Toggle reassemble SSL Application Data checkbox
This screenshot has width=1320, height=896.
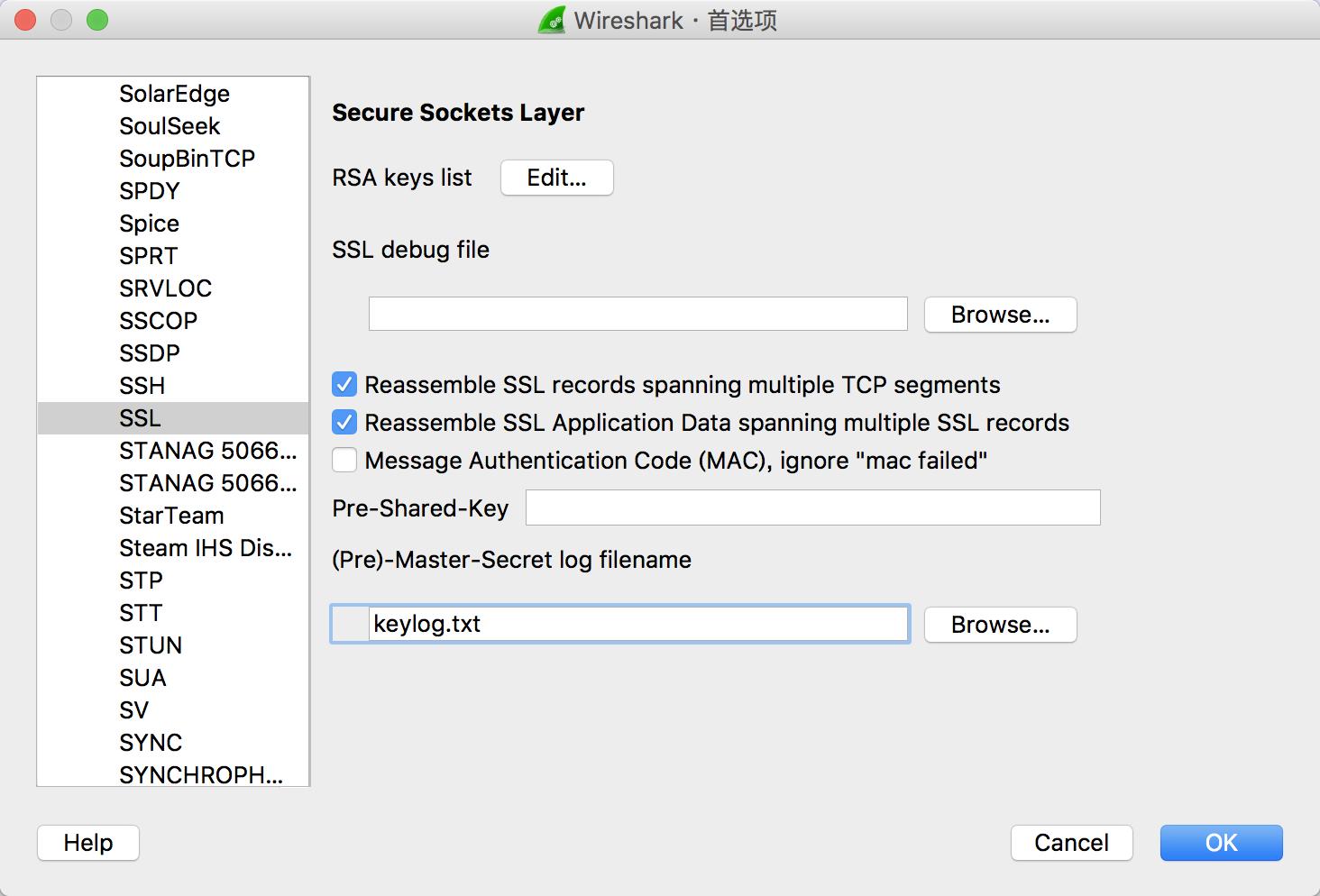tap(344, 423)
